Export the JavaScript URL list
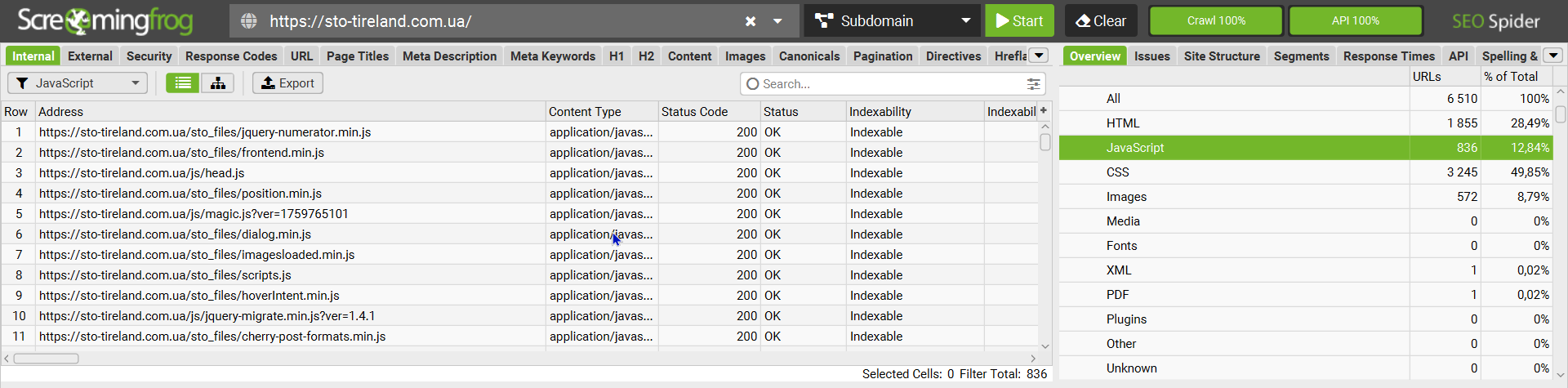The height and width of the screenshot is (388, 1568). (287, 83)
